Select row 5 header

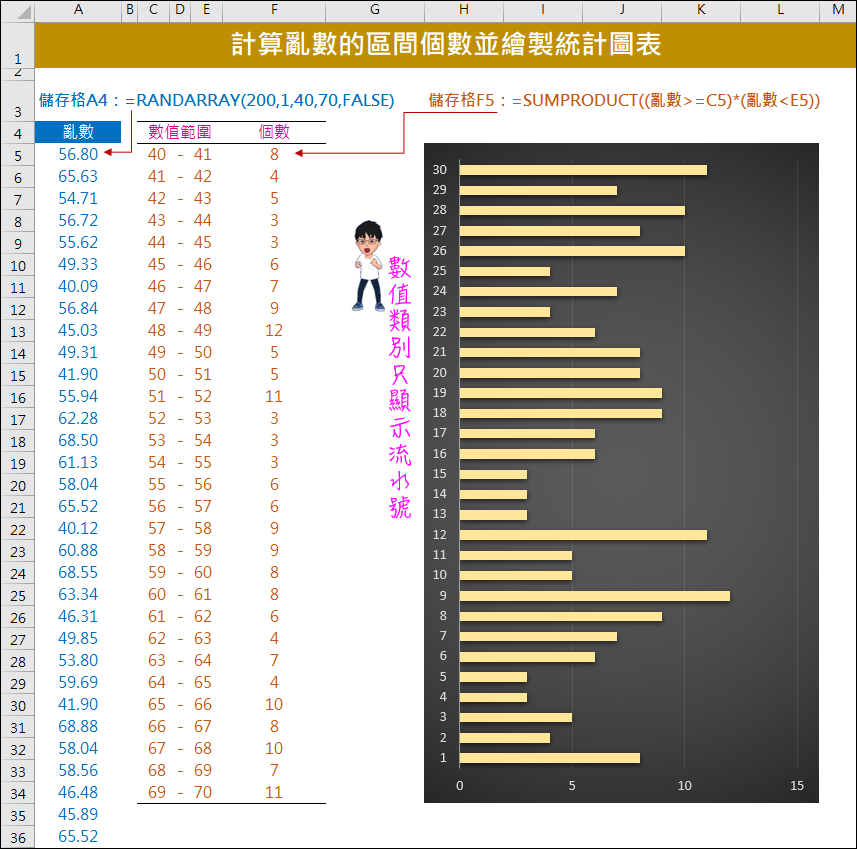pos(17,156)
